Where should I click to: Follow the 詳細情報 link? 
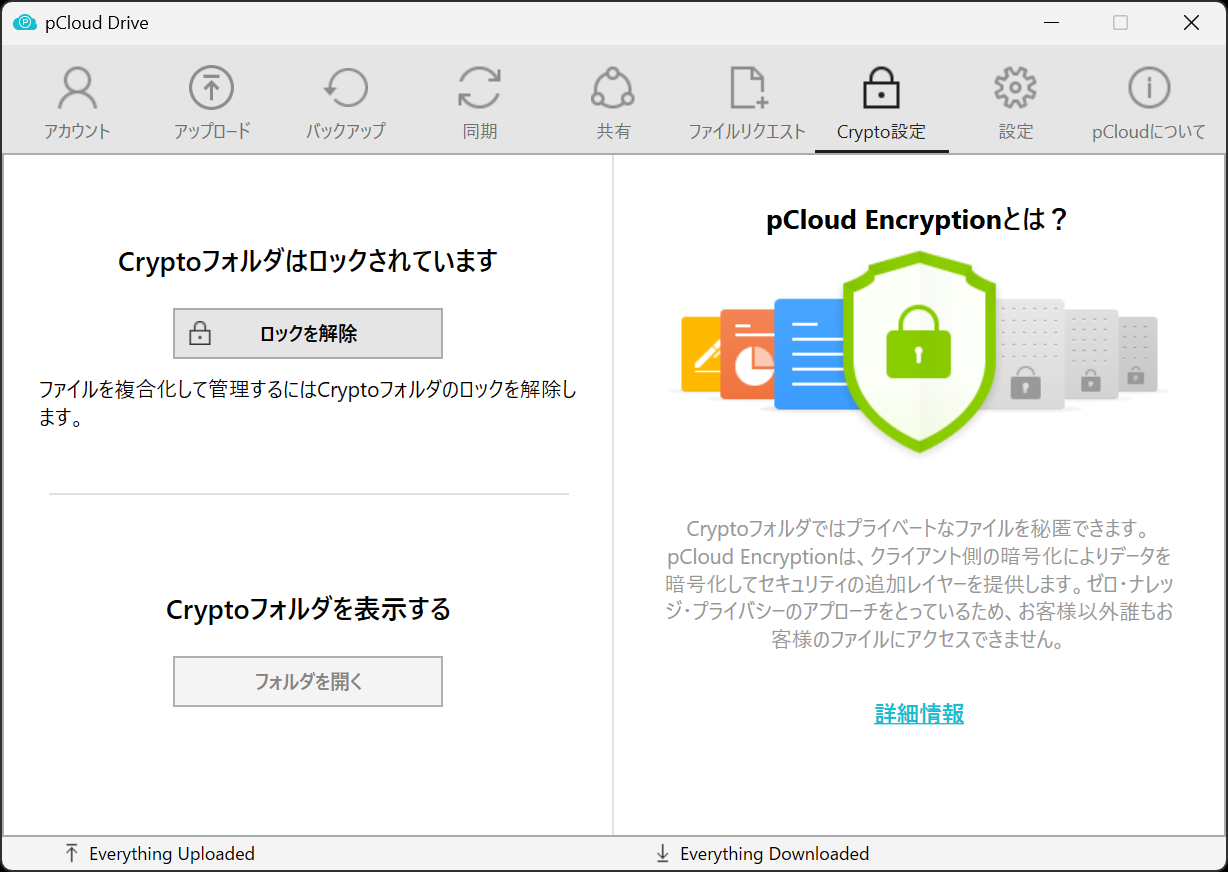[919, 713]
